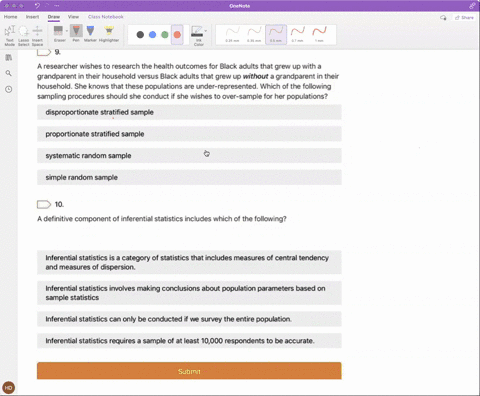Screen dimensions: 480x396
Task: Open the Home ribbon tab
Action: point(10,17)
